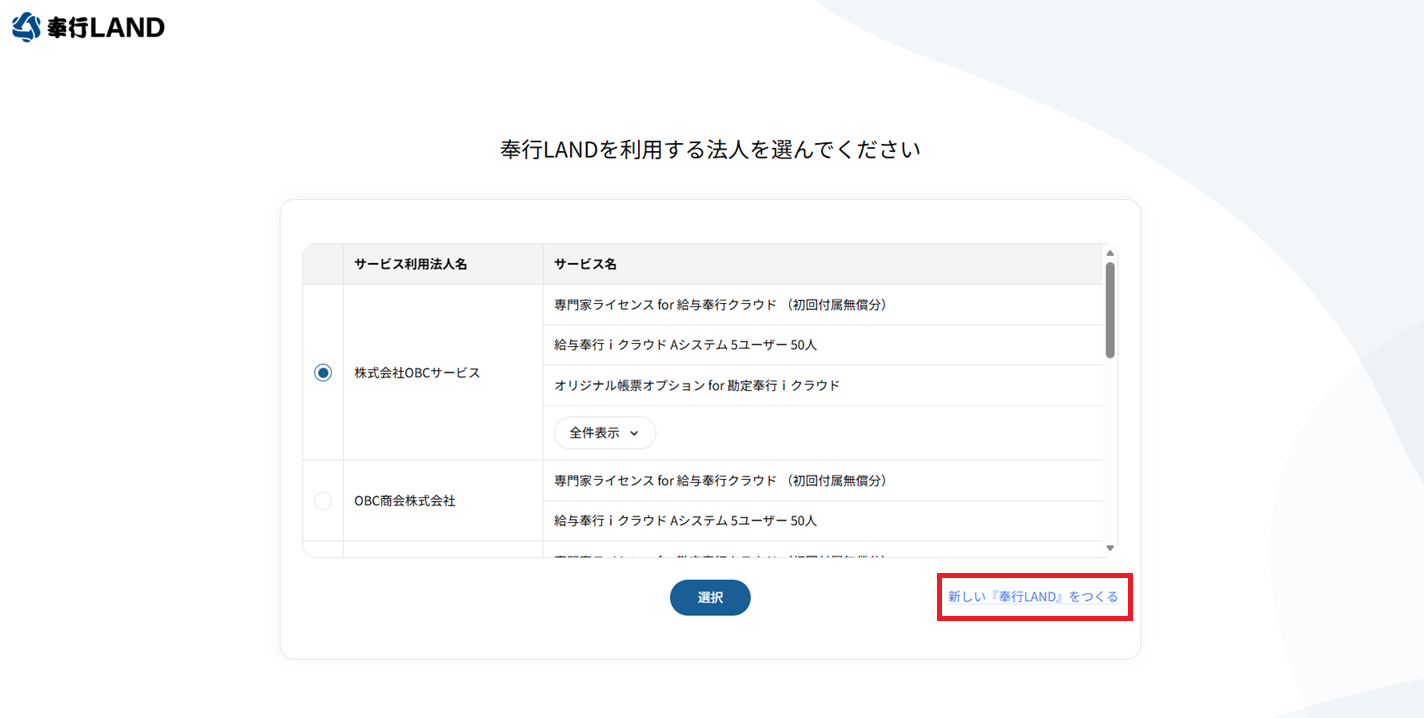Click the OBC商会株式会社 company name cell

(x=444, y=500)
